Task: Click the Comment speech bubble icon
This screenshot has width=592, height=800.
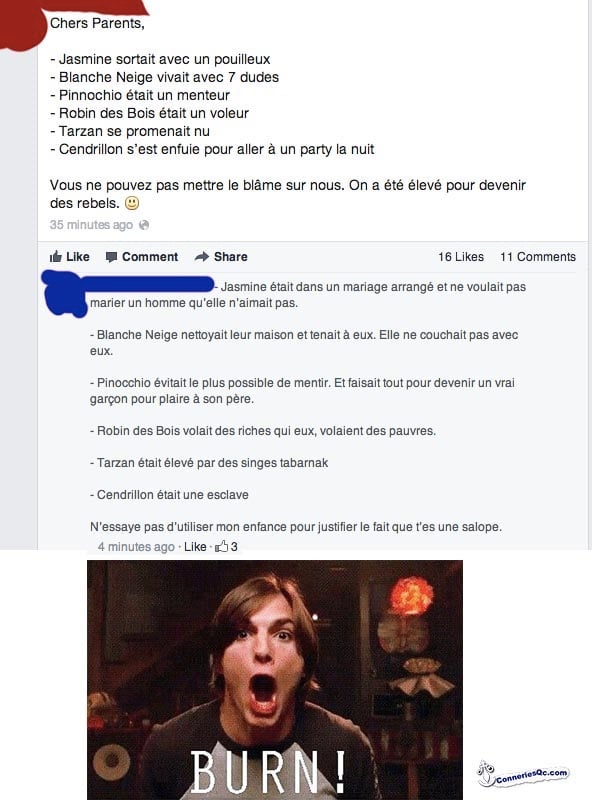Action: tap(111, 257)
